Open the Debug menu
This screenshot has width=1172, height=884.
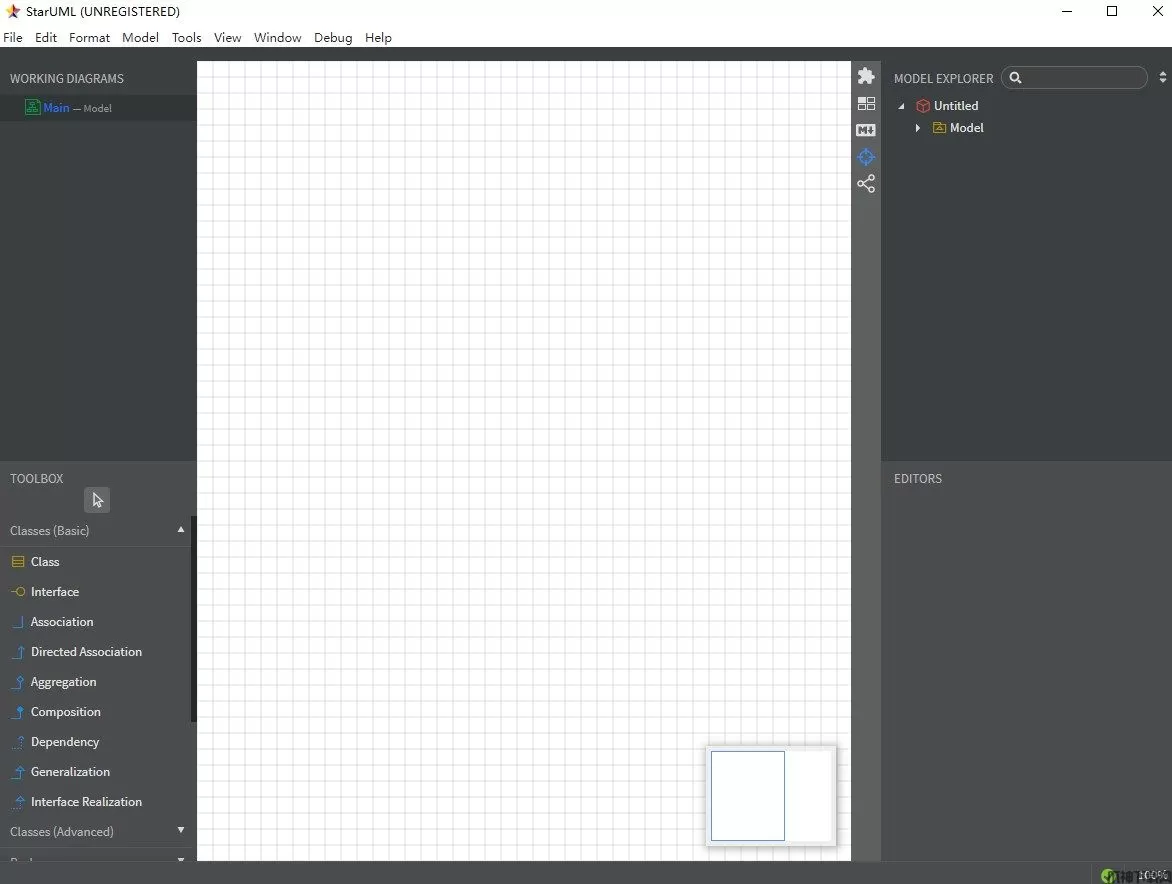[x=333, y=37]
